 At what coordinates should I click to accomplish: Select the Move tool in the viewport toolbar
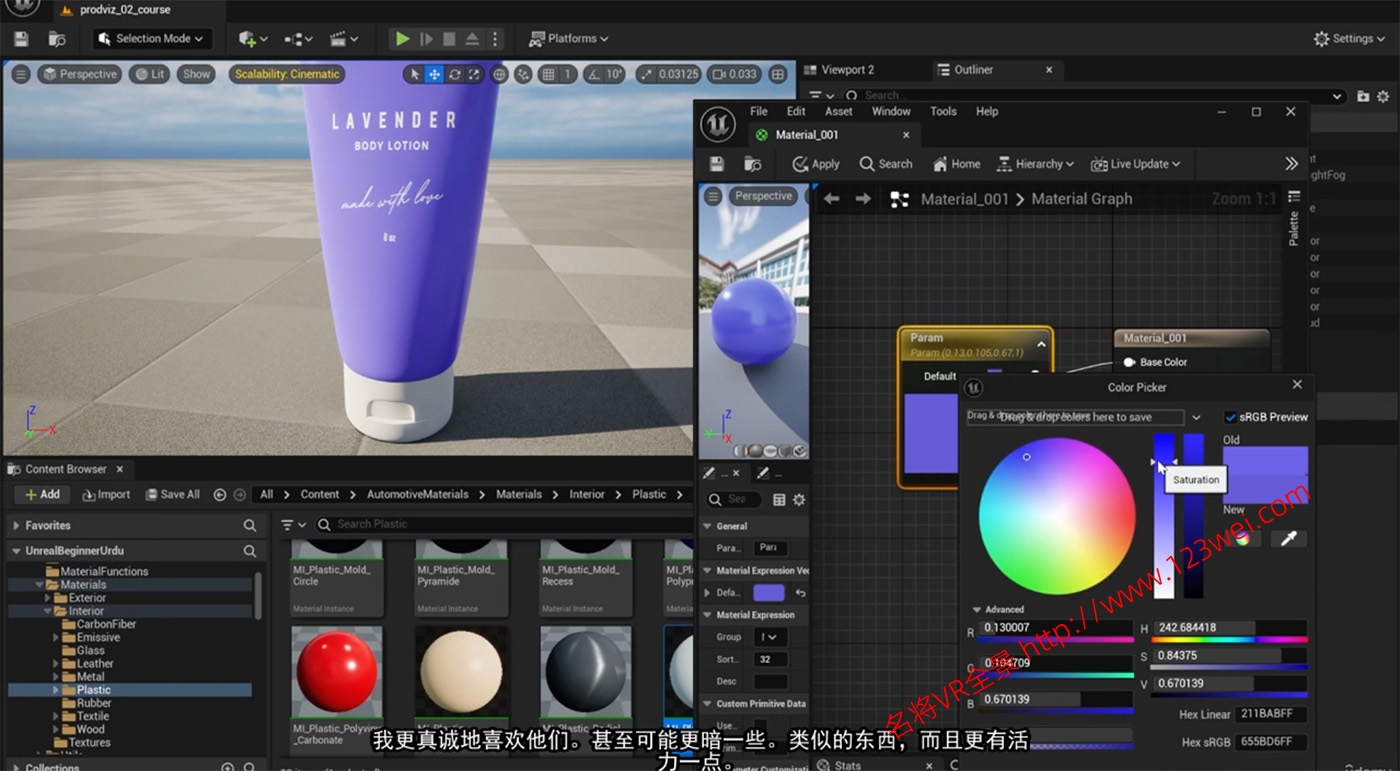tap(434, 74)
